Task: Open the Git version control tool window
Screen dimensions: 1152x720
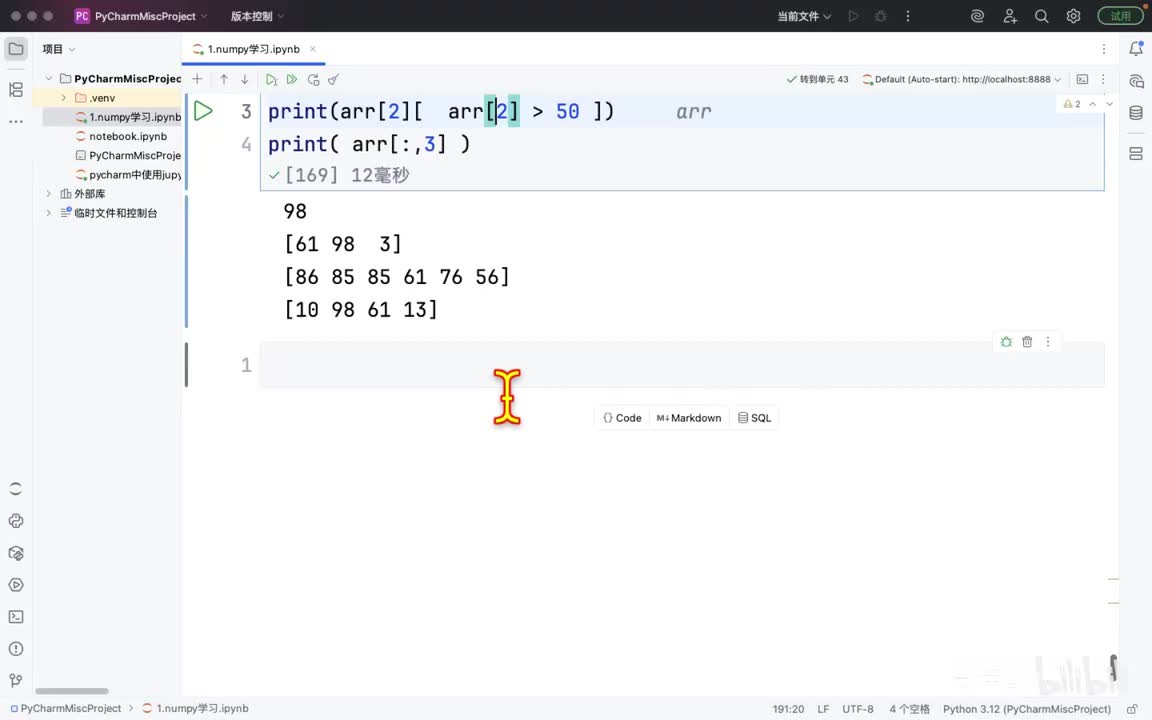Action: click(x=15, y=680)
